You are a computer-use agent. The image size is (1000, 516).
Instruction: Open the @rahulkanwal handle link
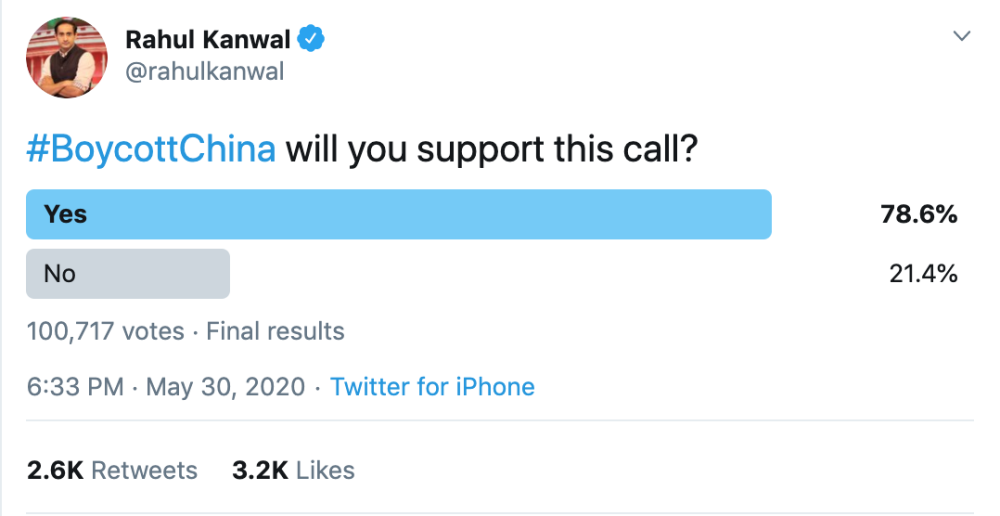pos(205,72)
